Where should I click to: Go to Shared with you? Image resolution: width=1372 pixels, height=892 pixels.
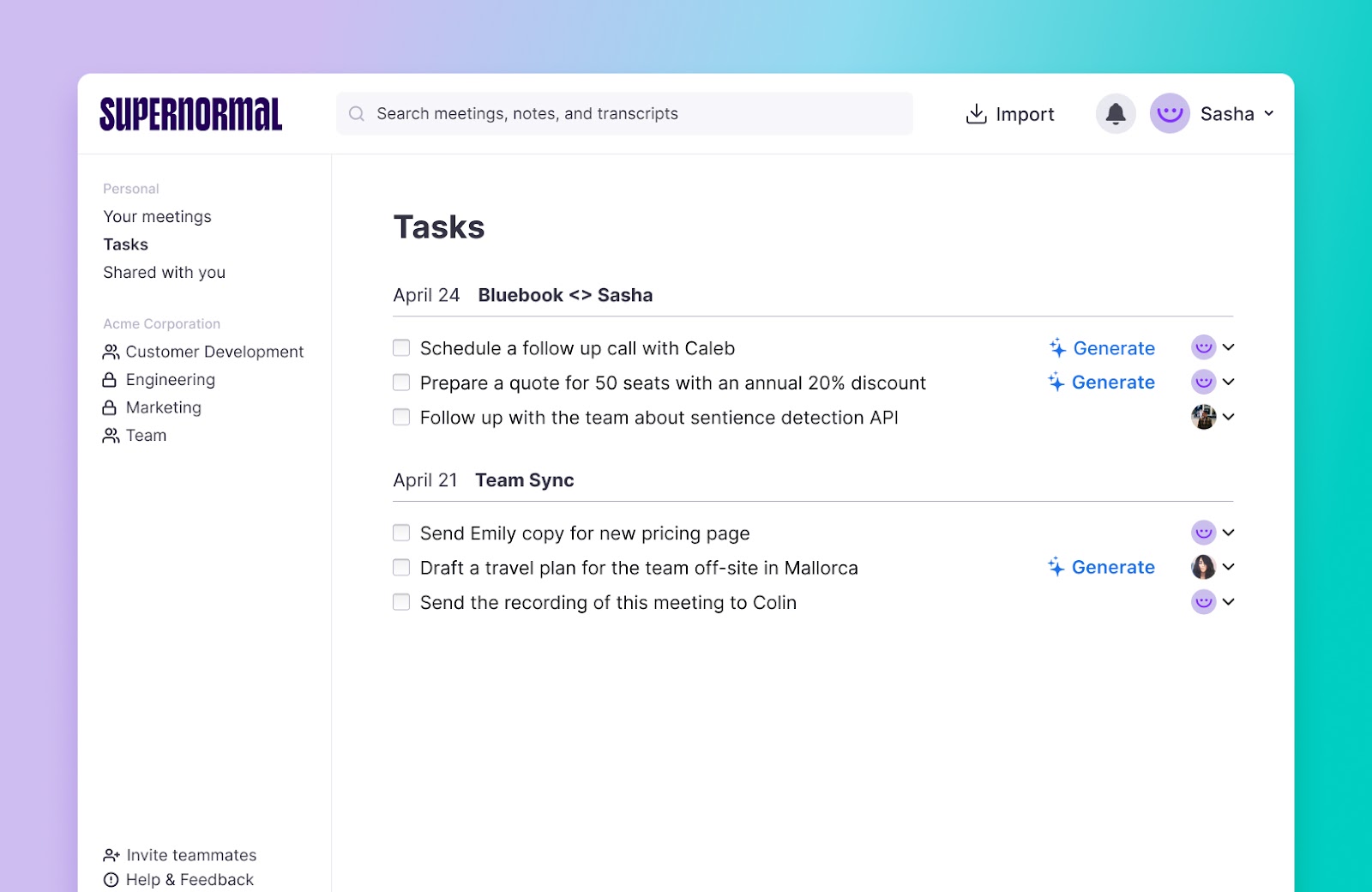tap(164, 273)
